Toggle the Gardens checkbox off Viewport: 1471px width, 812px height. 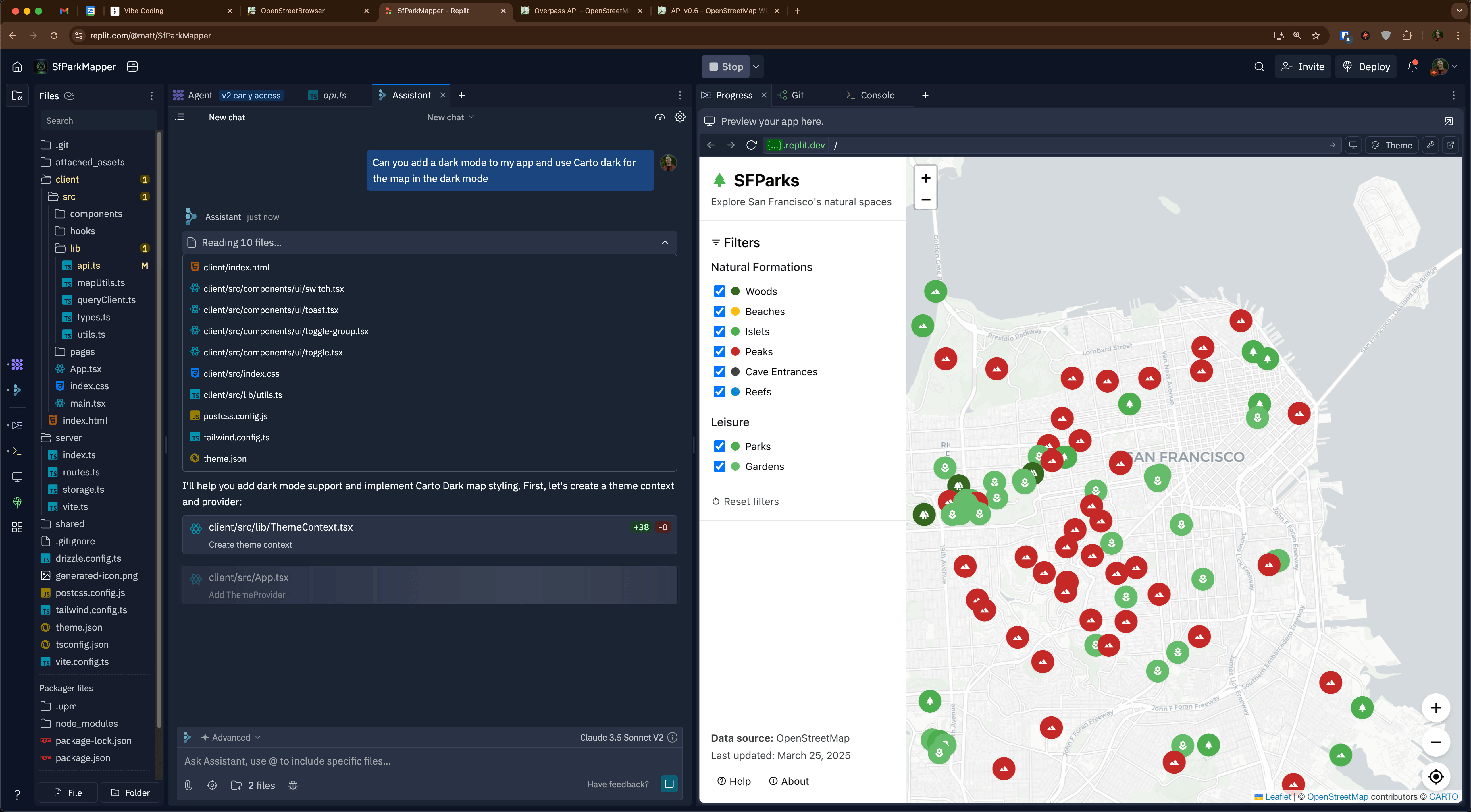[719, 466]
